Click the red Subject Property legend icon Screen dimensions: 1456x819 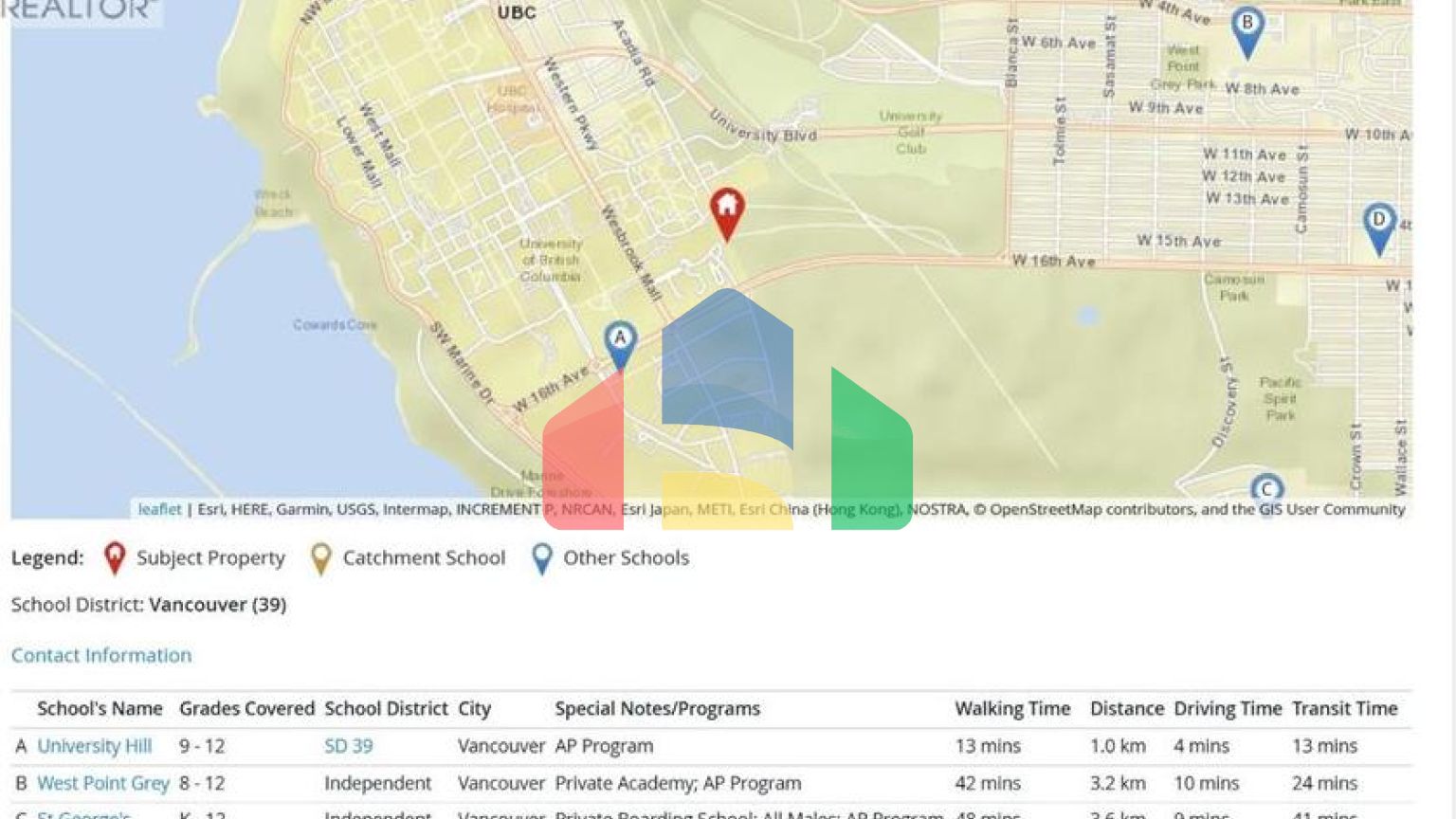coord(115,558)
